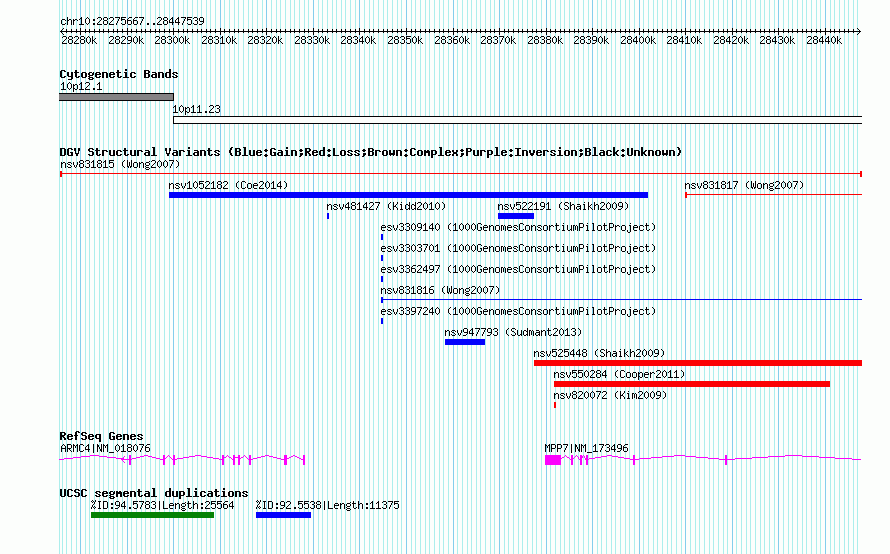The width and height of the screenshot is (890, 554).
Task: Open esv3303701 1000Genomes variant label
Action: 518,248
